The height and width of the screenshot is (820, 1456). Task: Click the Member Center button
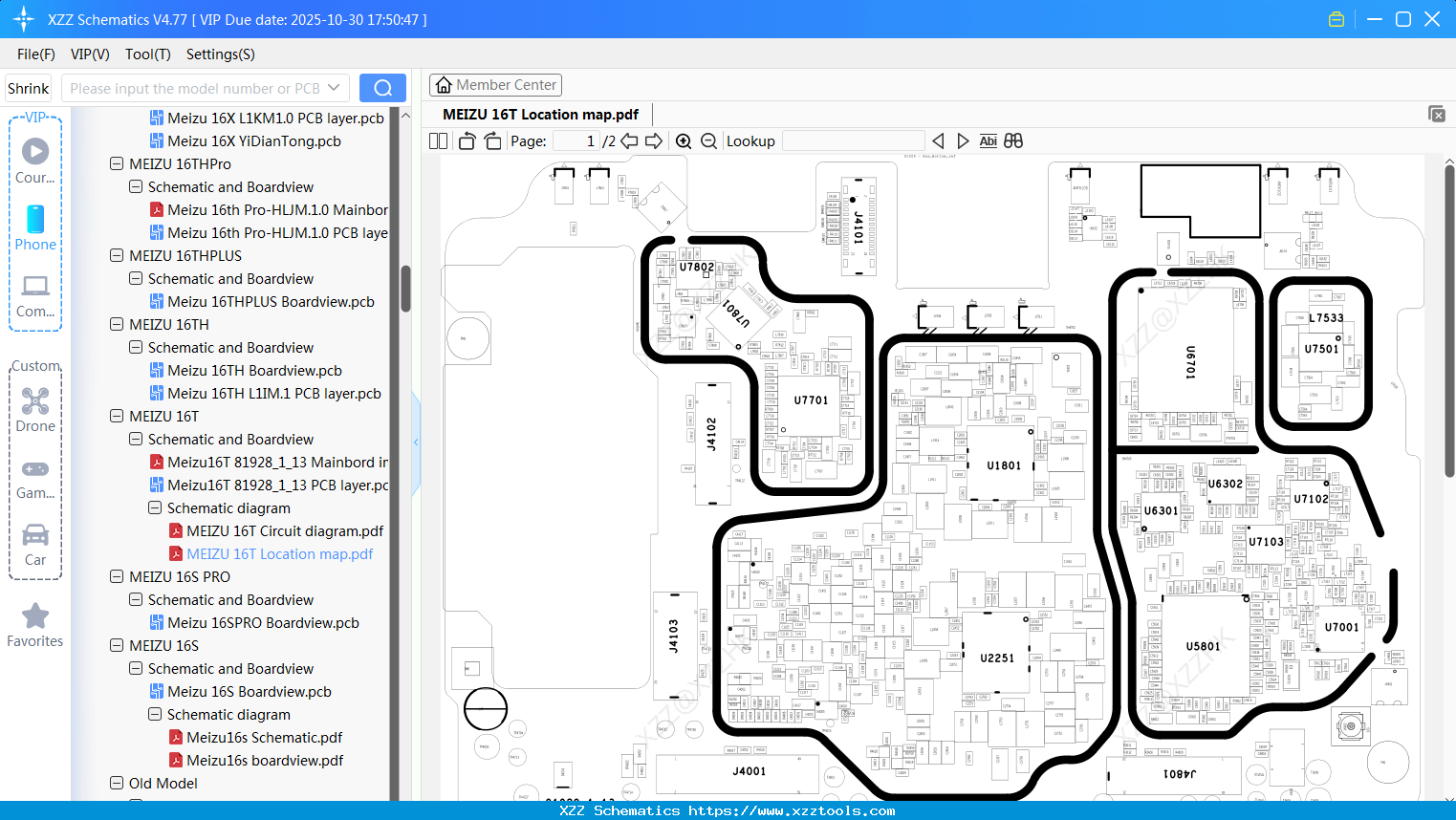click(495, 85)
